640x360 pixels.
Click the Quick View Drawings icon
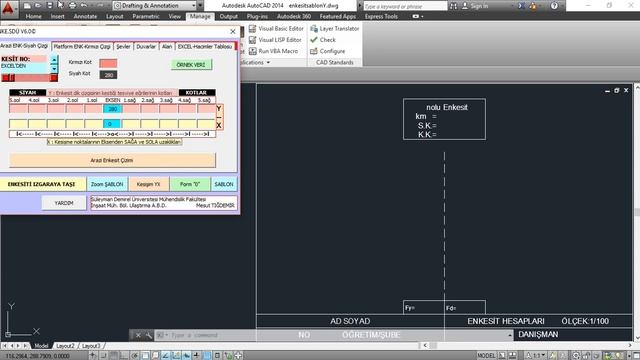coord(512,356)
